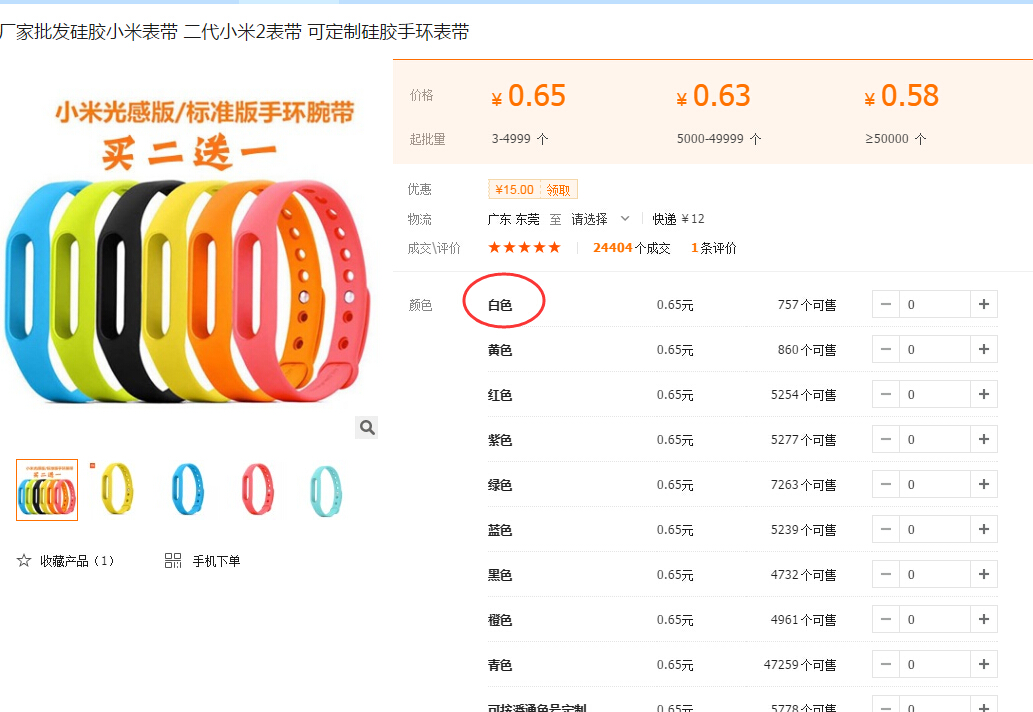Open the 请选择 shipping destination dropdown
This screenshot has height=712, width=1033.
point(600,219)
